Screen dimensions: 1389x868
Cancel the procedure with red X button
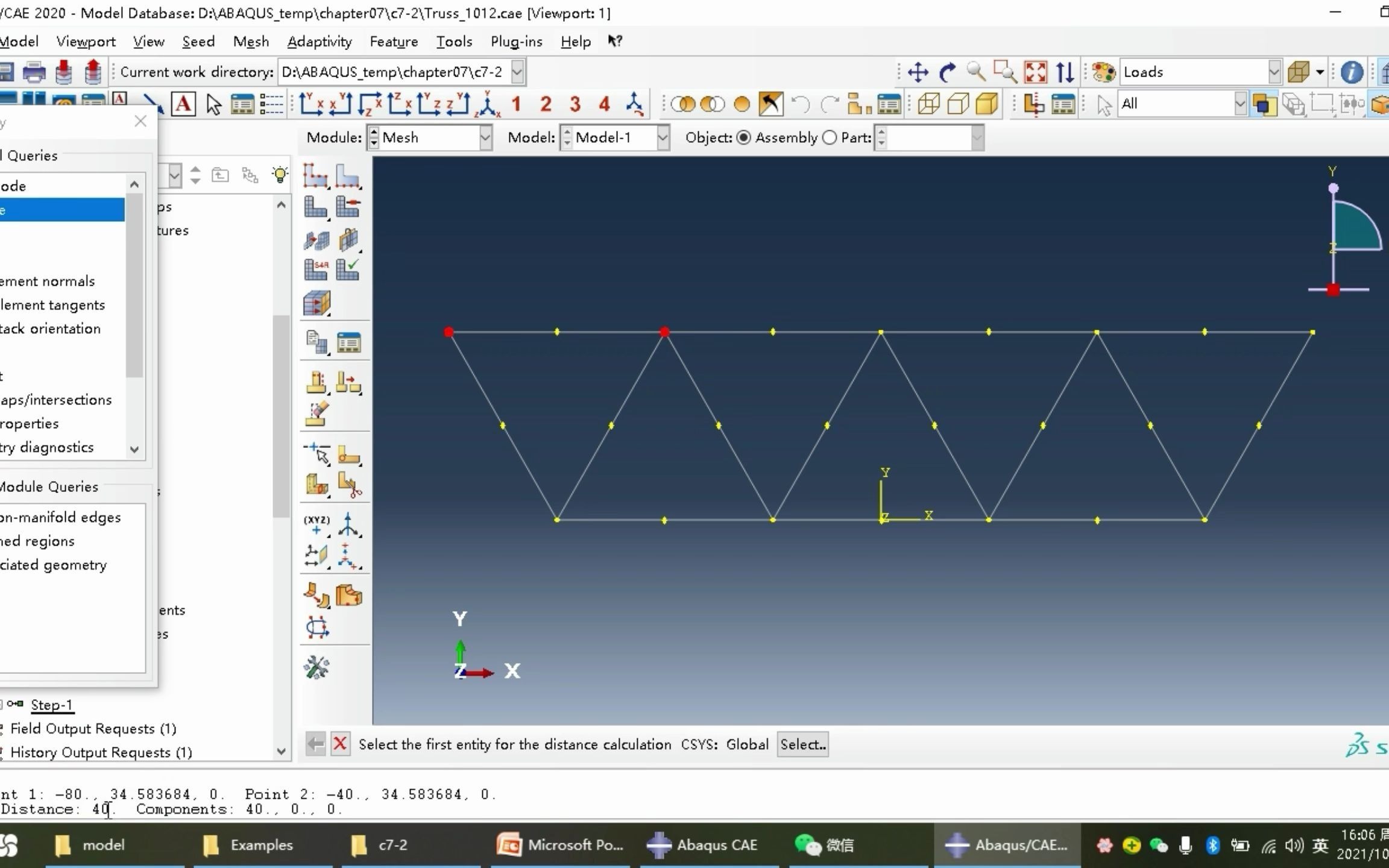(340, 744)
